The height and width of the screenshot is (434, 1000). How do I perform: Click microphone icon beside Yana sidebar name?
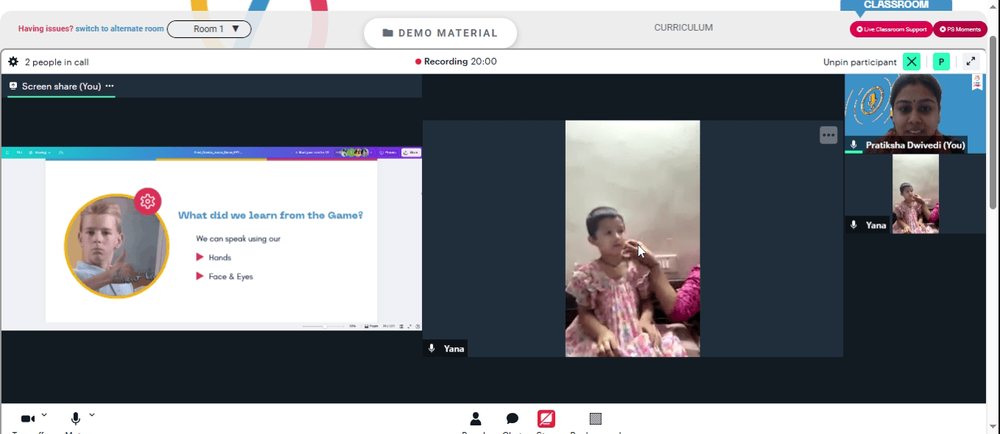(x=853, y=225)
